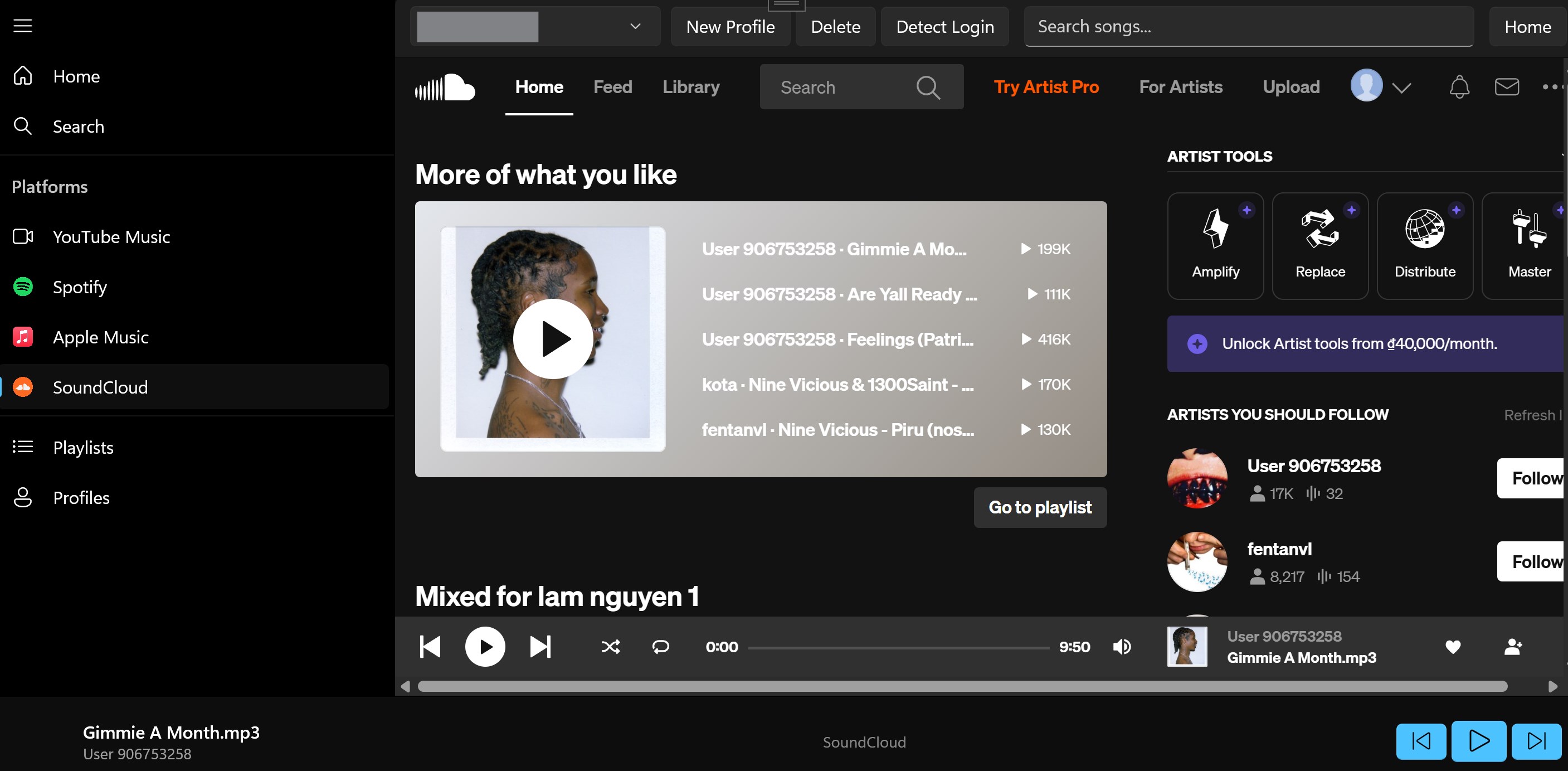Expand the user avatar dropdown chevron
This screenshot has width=1568, height=771.
(1401, 88)
